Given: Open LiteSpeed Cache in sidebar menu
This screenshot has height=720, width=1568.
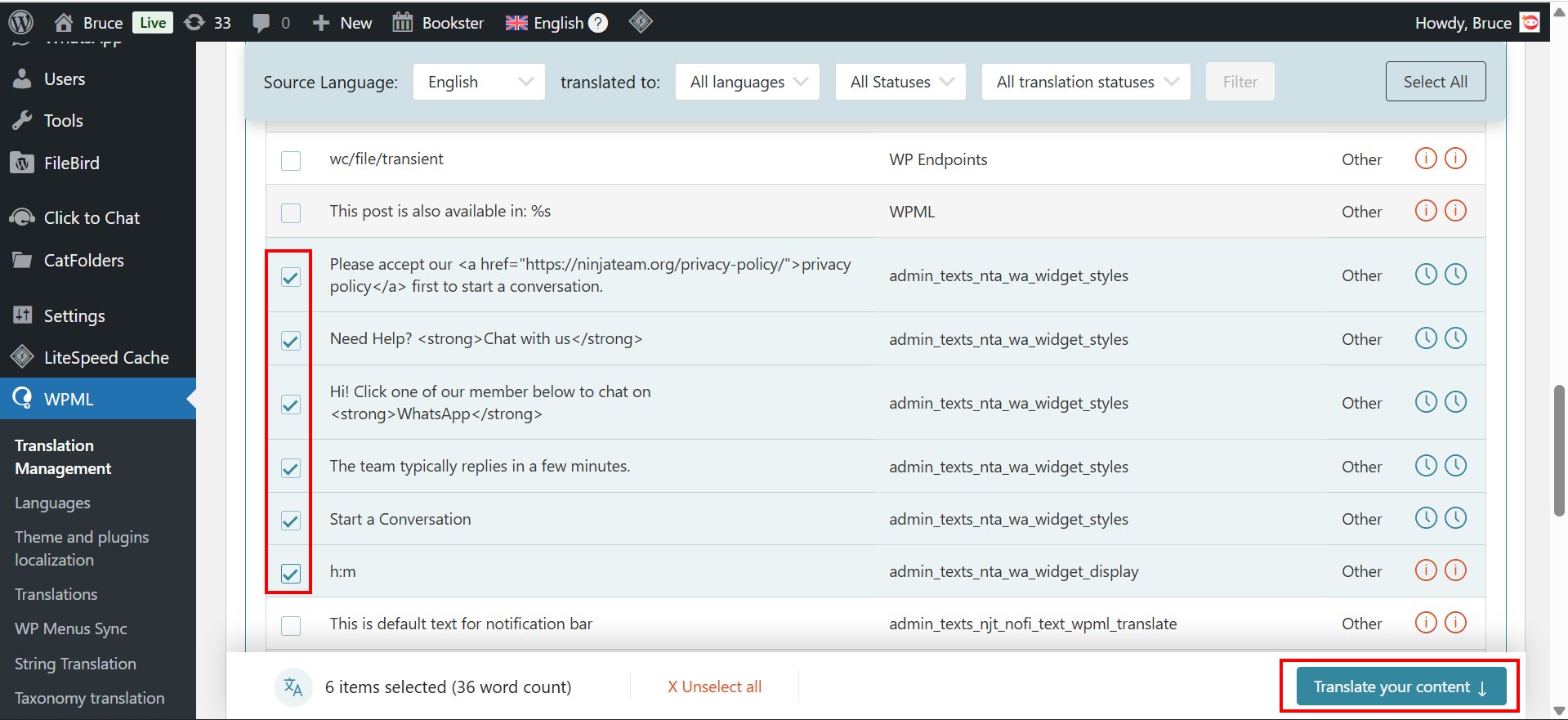Looking at the screenshot, I should click(106, 357).
